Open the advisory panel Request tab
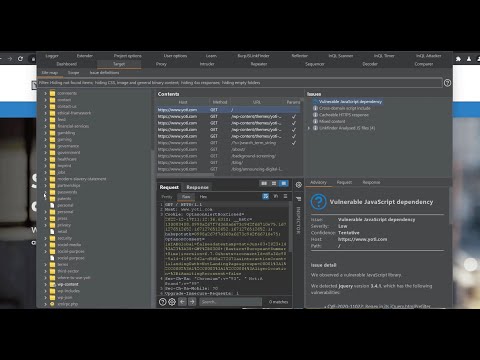480x360 pixels. click(x=344, y=182)
